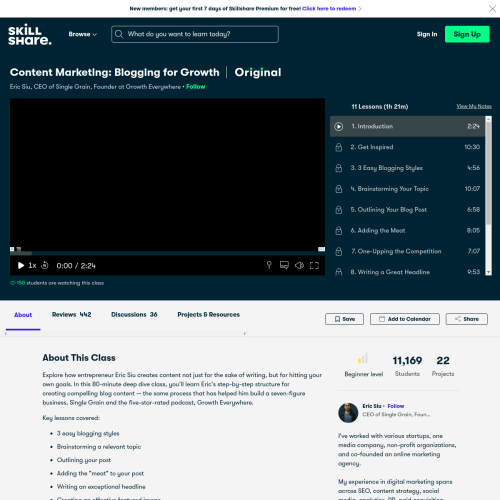500x500 pixels.
Task: Click the green Sign Up button
Action: point(467,34)
